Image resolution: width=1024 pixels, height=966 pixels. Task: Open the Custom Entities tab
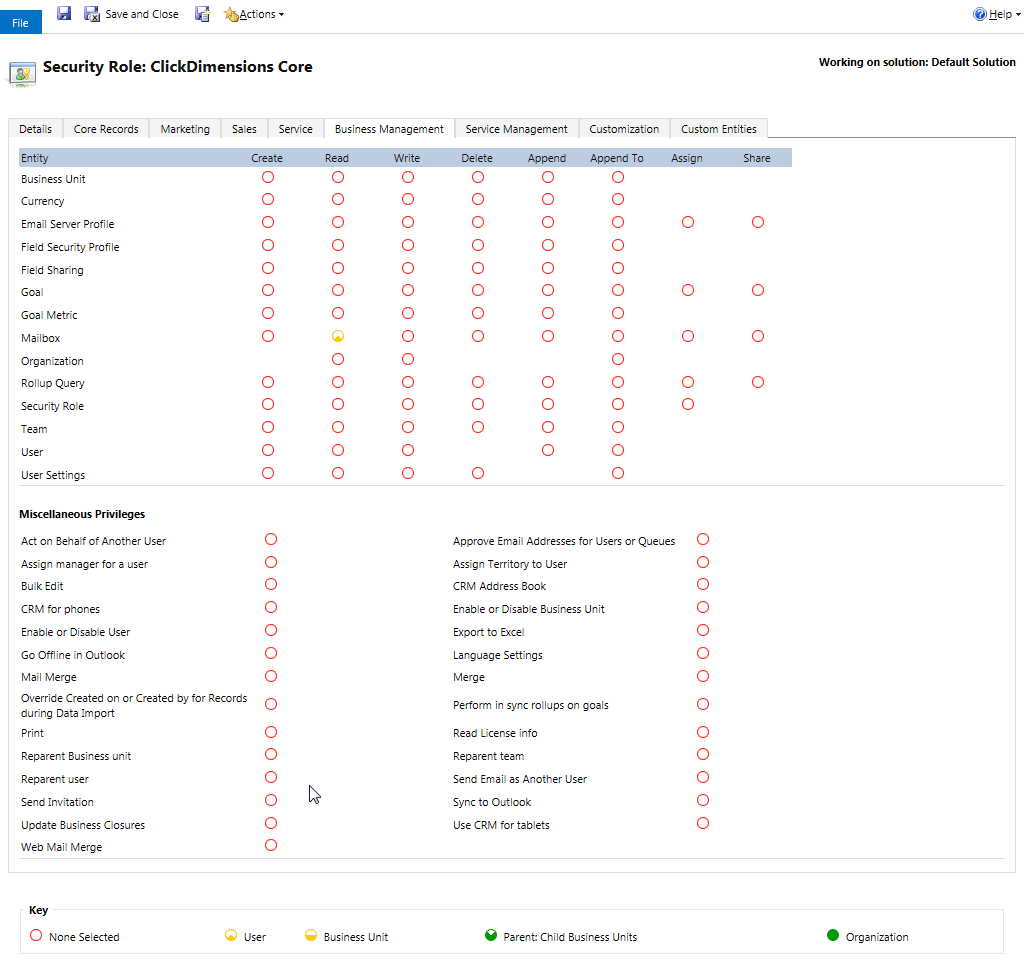718,129
